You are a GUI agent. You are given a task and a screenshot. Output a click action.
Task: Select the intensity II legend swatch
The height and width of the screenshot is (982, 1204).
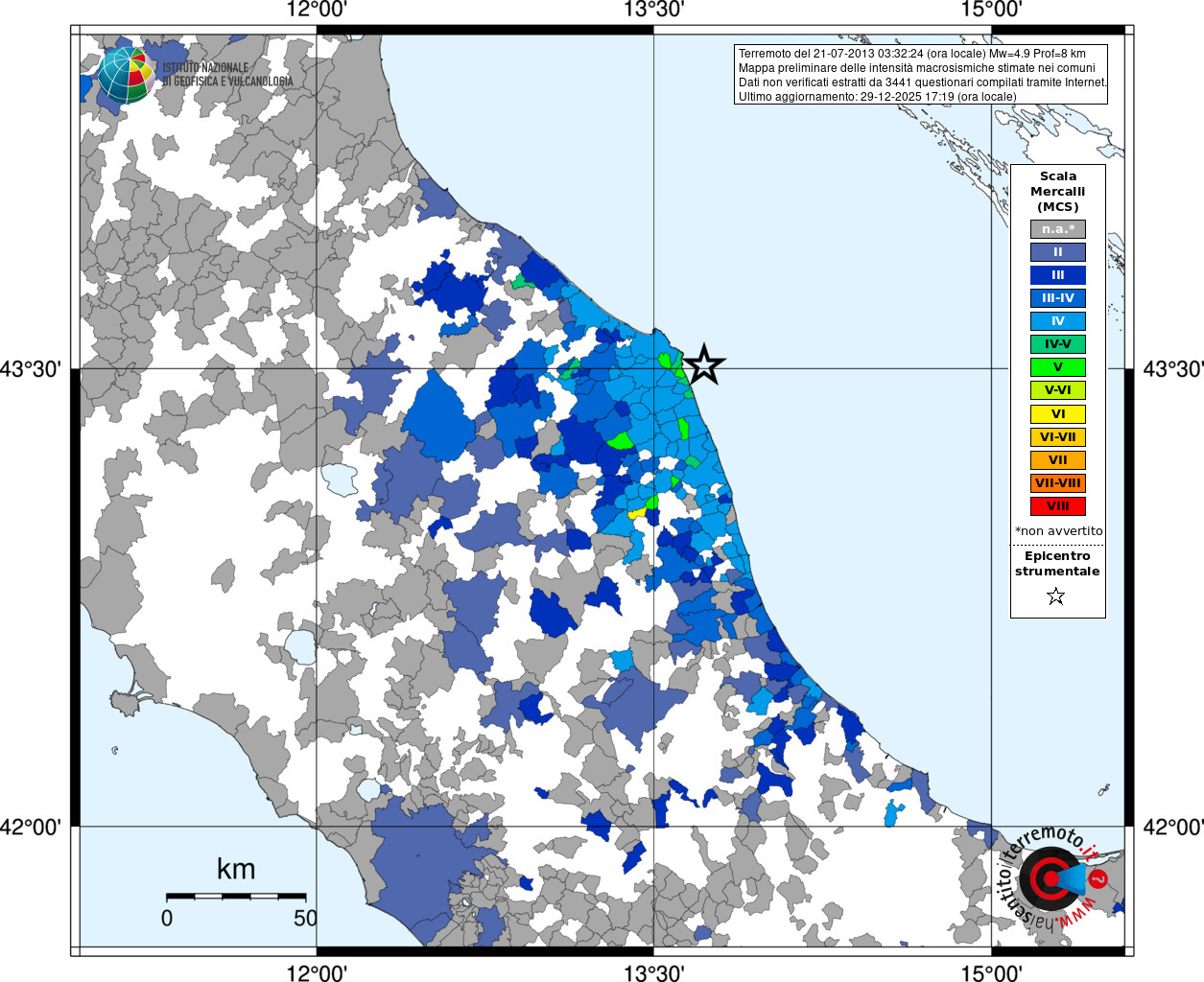1058,252
